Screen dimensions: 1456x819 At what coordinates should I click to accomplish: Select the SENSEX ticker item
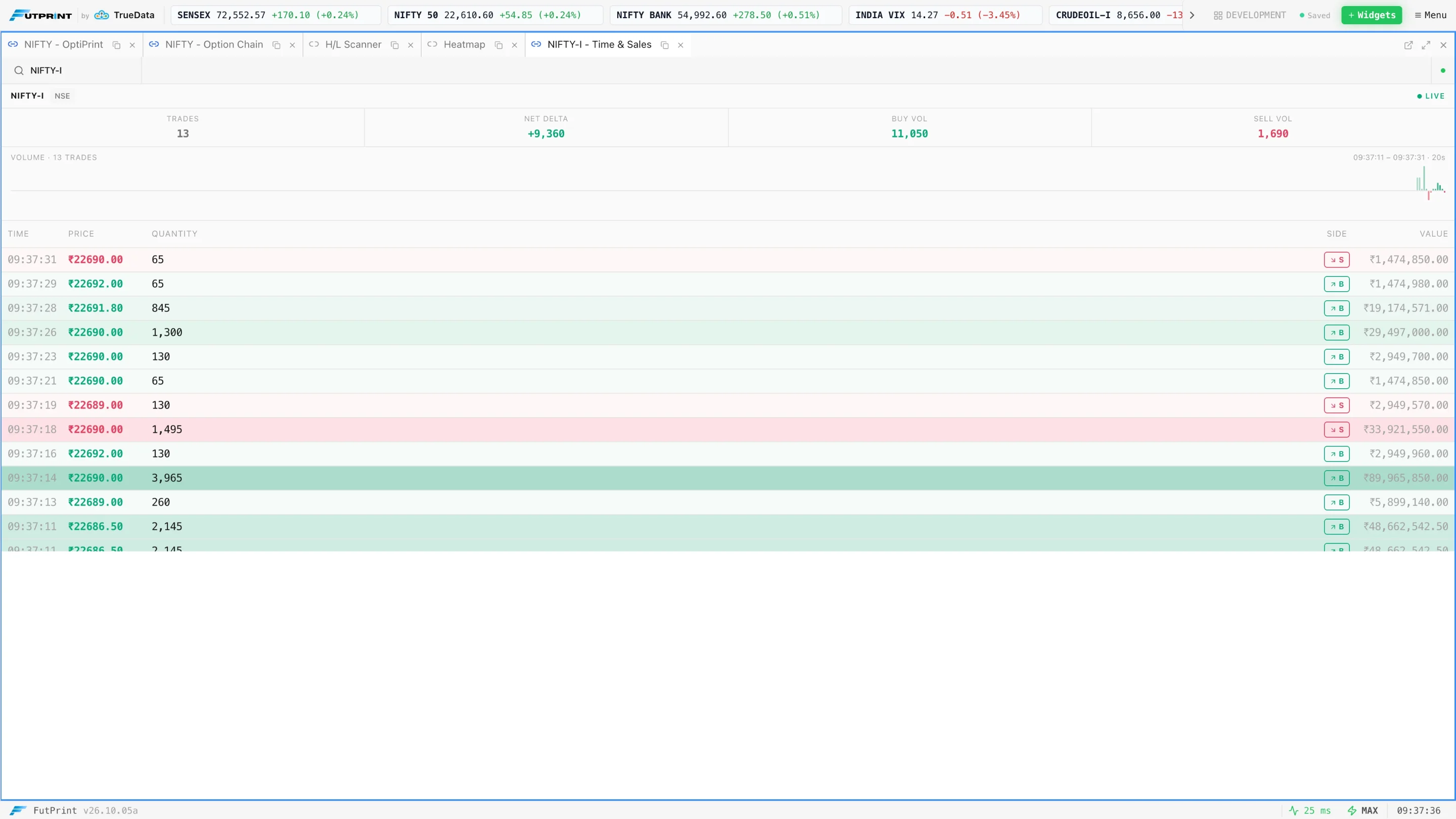coord(276,15)
